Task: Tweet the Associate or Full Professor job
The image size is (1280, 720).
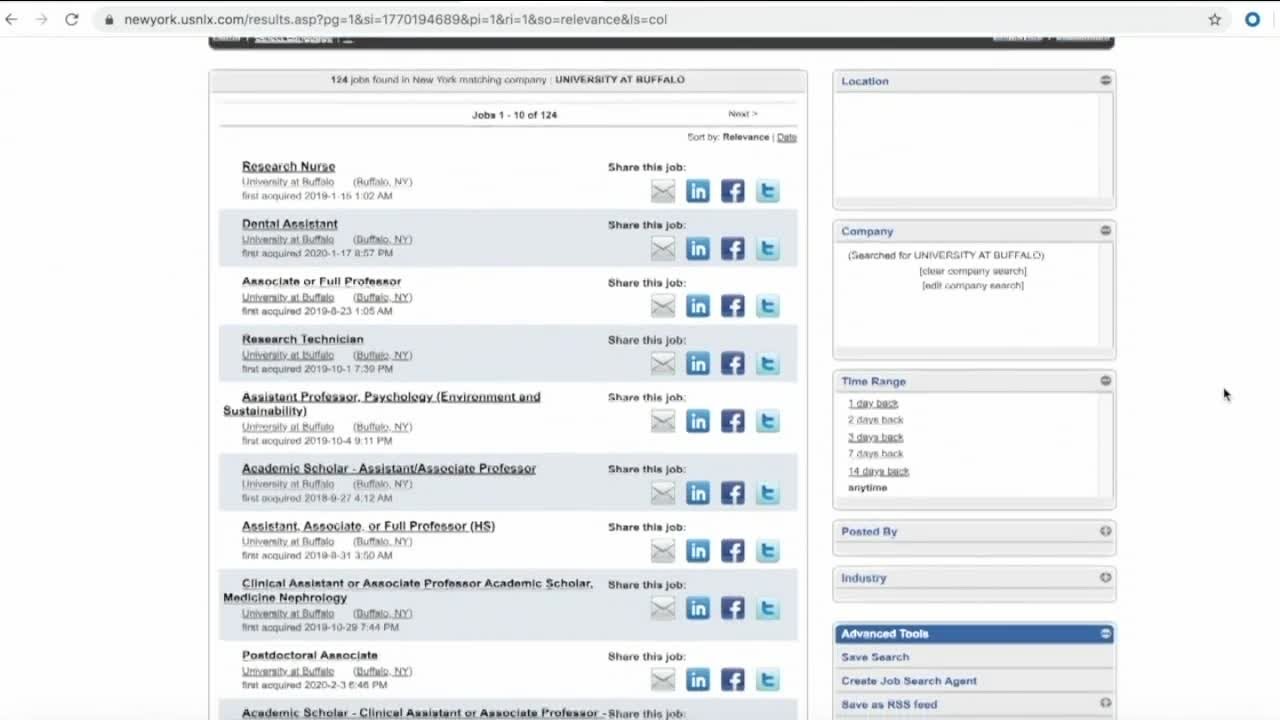Action: click(768, 307)
